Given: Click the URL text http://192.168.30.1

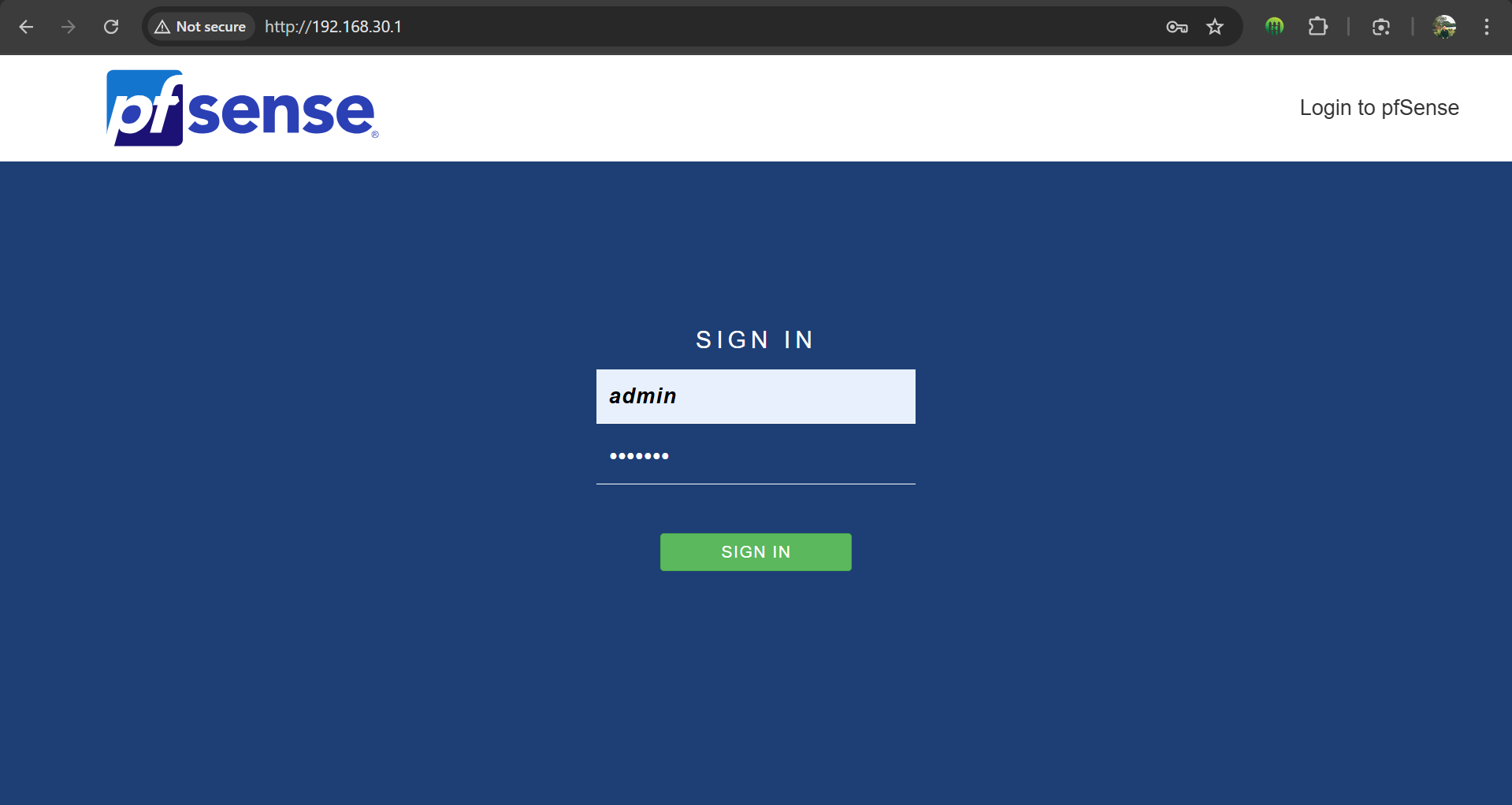Looking at the screenshot, I should point(333,27).
